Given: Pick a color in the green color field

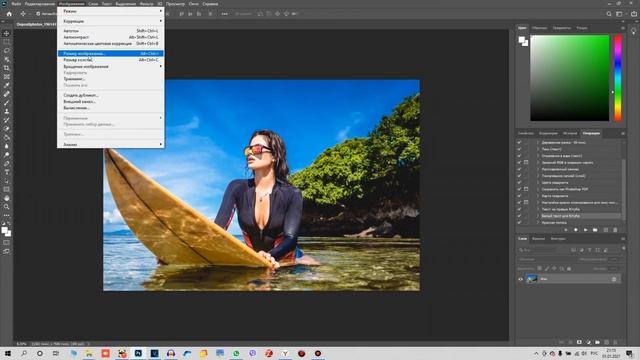Looking at the screenshot, I should (569, 78).
